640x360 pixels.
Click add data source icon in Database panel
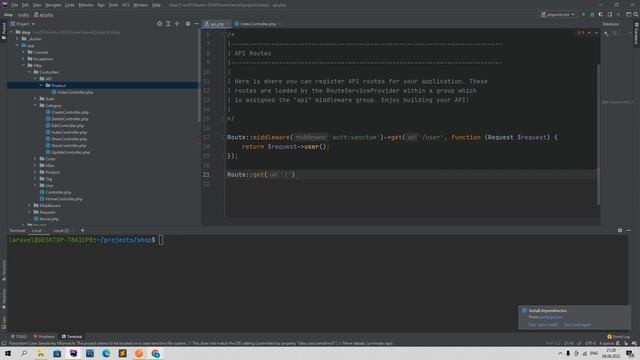(x=606, y=33)
